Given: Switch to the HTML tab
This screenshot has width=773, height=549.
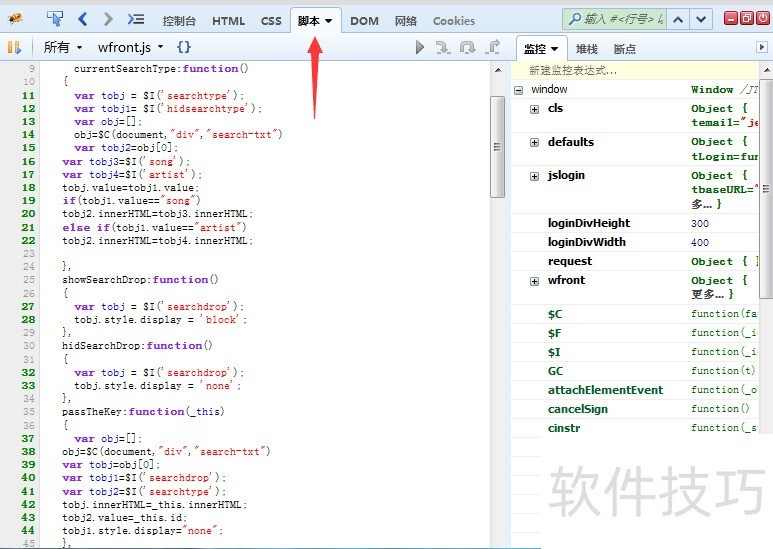Looking at the screenshot, I should (x=228, y=20).
